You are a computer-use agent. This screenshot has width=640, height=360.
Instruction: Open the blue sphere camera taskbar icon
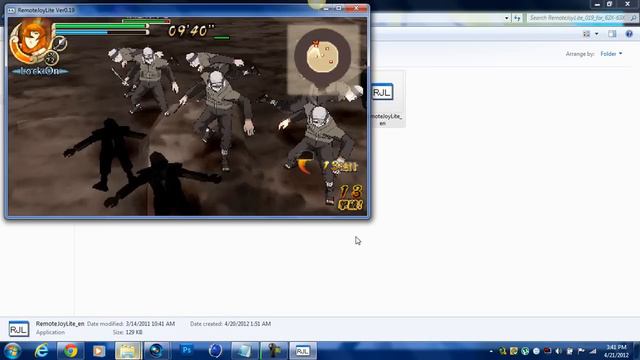(x=156, y=351)
